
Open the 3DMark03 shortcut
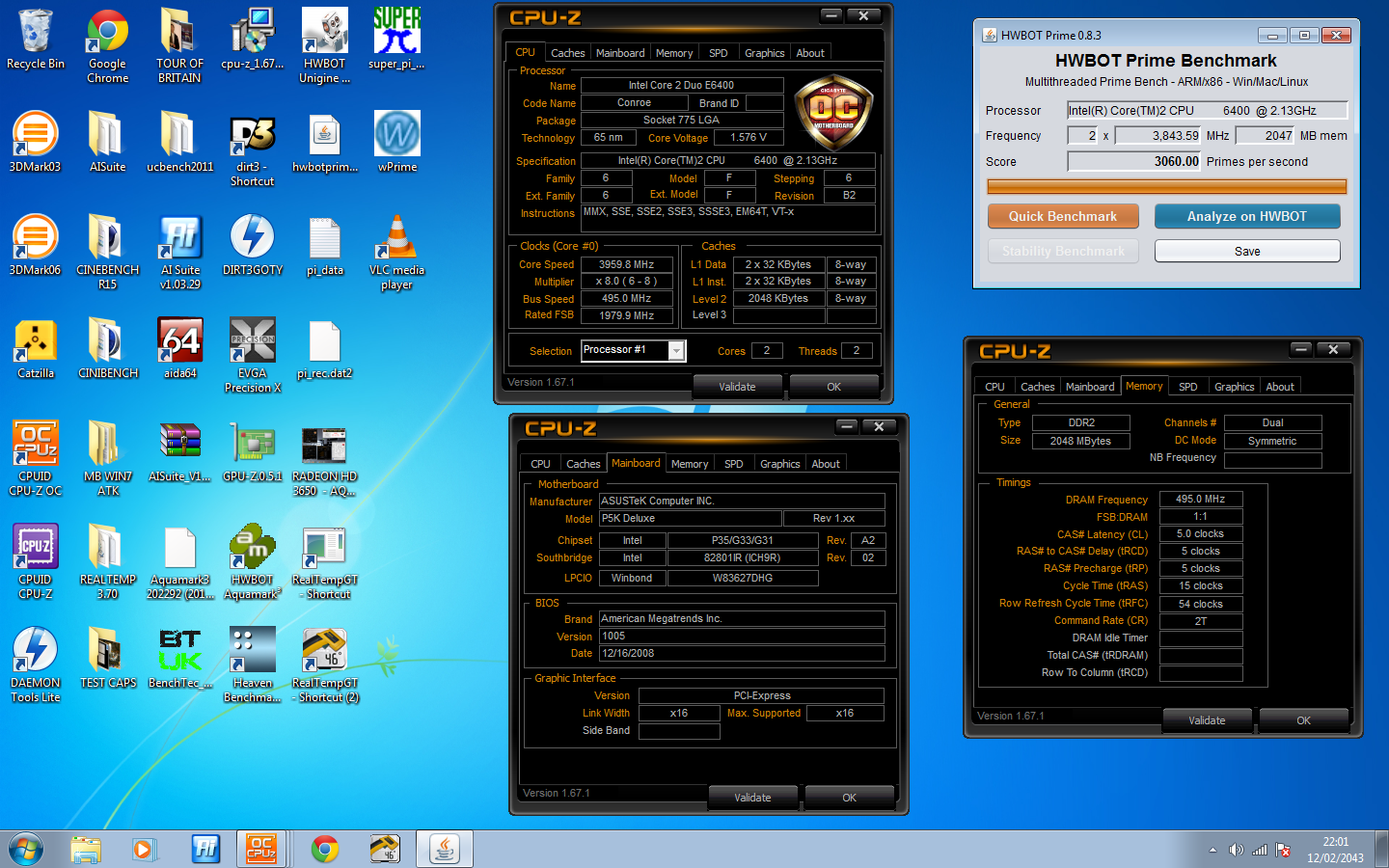[x=36, y=143]
